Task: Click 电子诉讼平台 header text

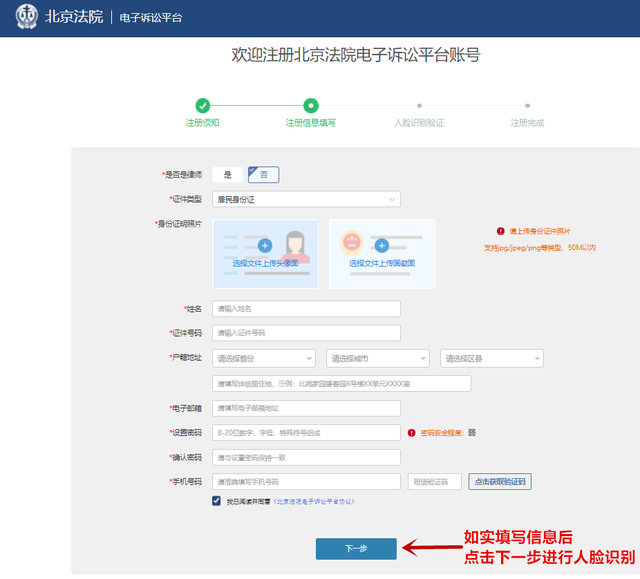Action: click(151, 18)
